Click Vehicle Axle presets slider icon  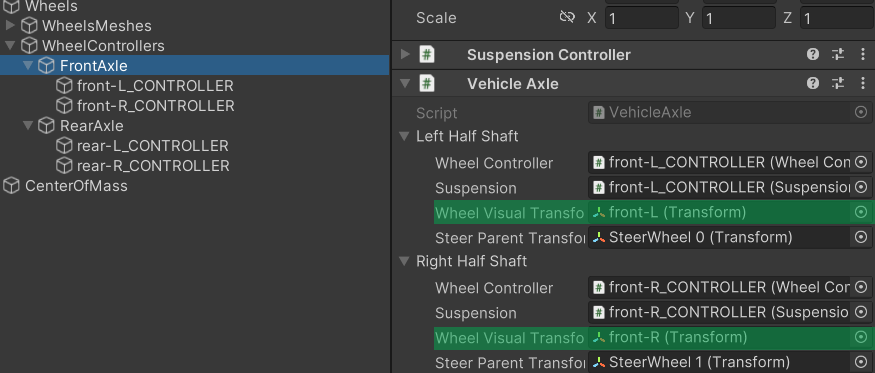(838, 84)
